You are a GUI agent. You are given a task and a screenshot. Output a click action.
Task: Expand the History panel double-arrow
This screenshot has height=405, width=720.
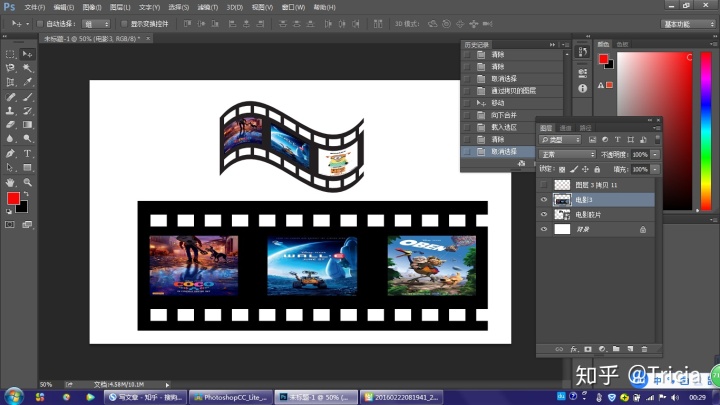[552, 45]
